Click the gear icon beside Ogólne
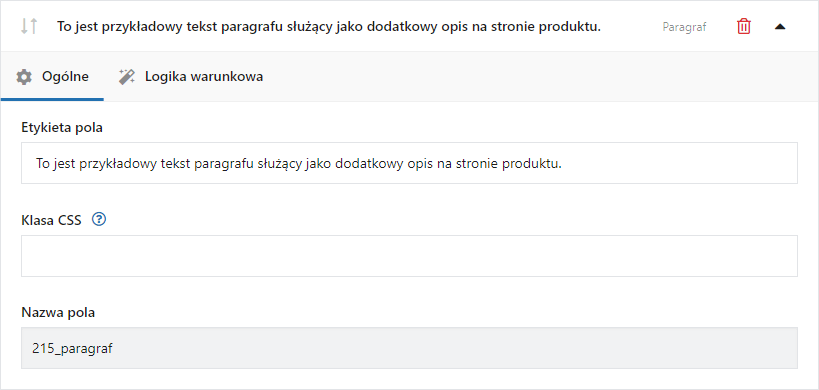This screenshot has height=390, width=819. (24, 77)
